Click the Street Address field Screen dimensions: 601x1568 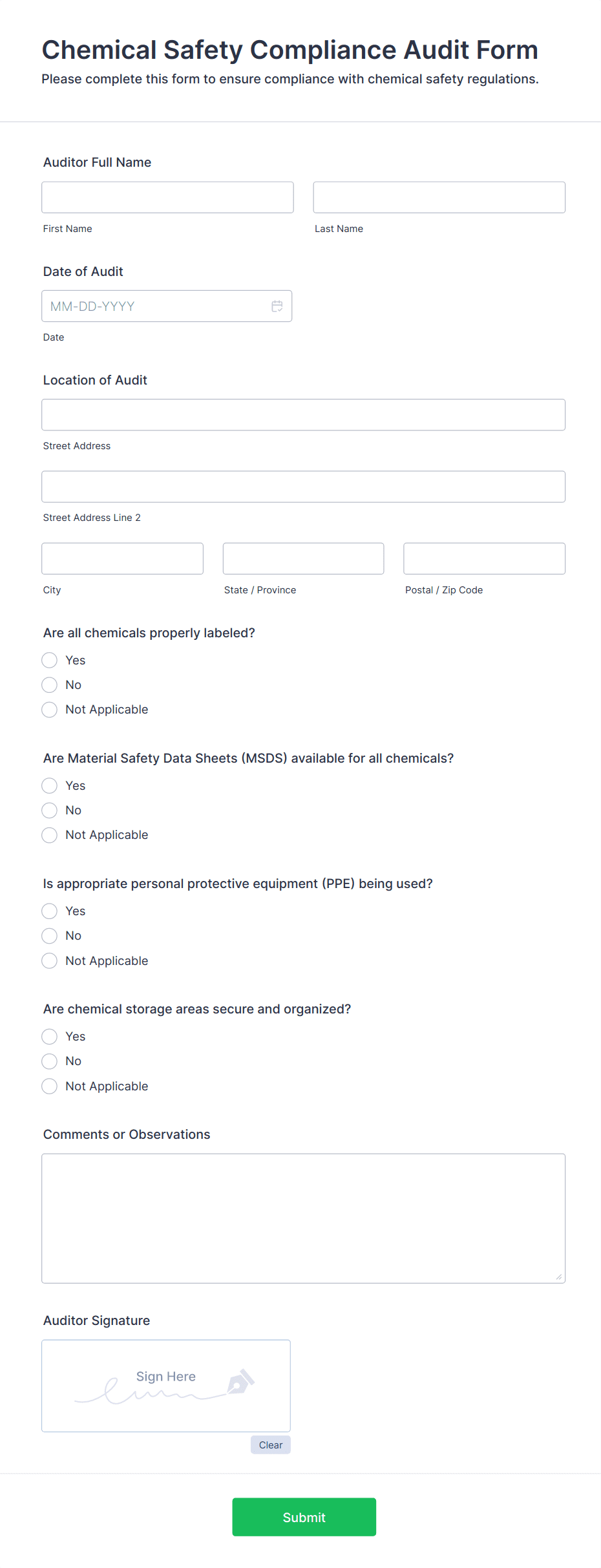[303, 414]
